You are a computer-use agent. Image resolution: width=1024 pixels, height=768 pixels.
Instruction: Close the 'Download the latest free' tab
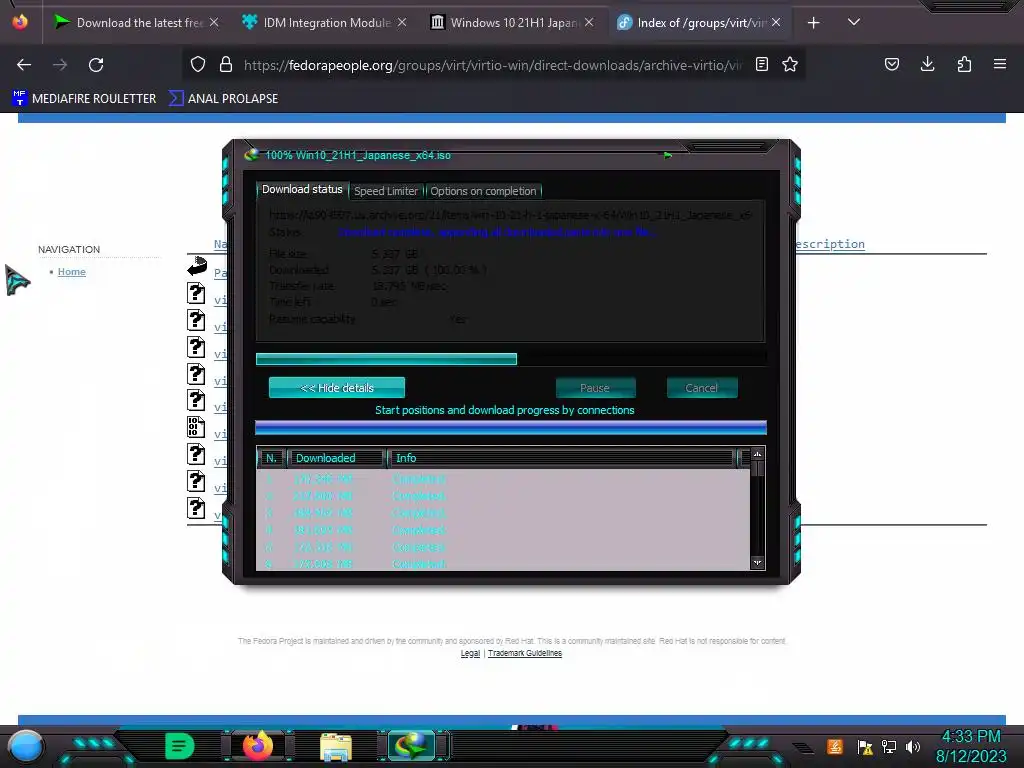point(214,22)
